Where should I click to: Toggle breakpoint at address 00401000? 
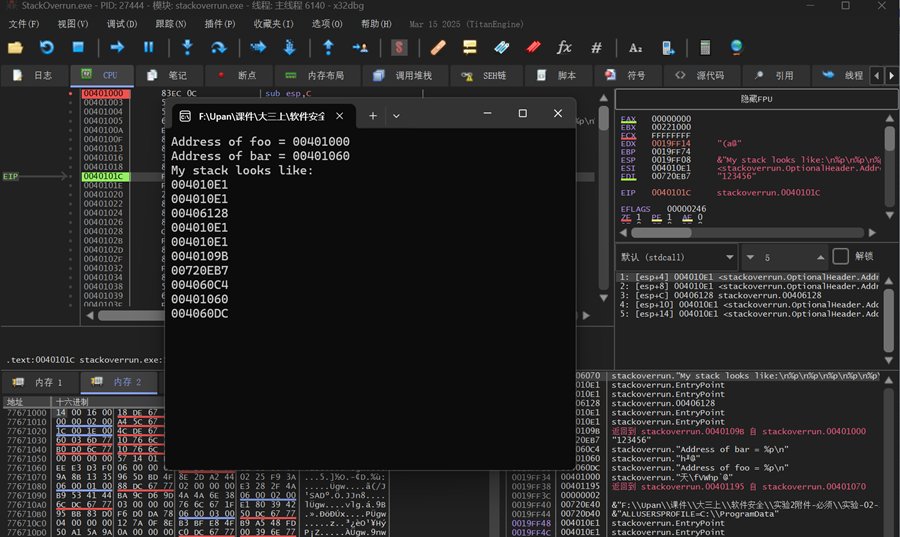pyautogui.click(x=71, y=93)
